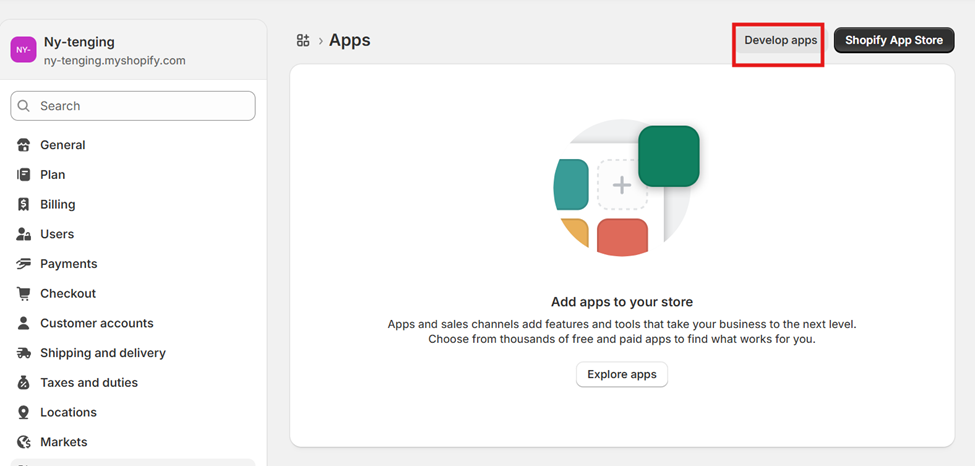Open the Shopify App Store
This screenshot has height=466, width=975.
tap(893, 41)
